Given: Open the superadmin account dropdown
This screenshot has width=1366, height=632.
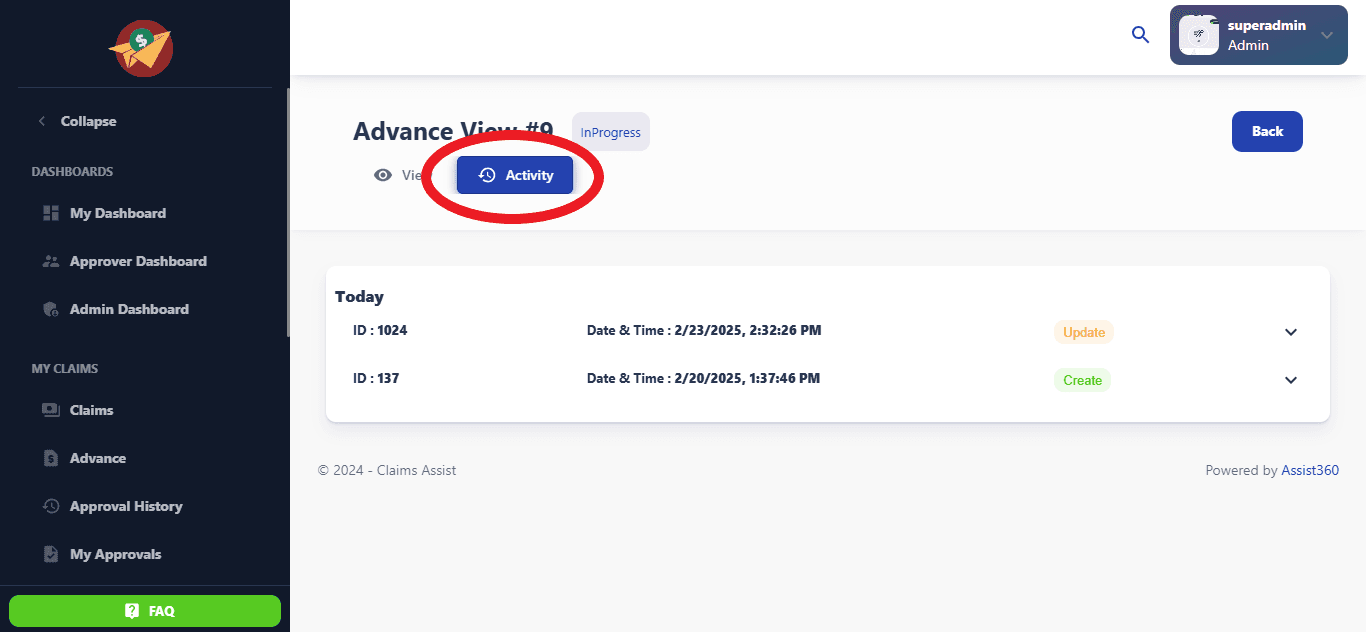Looking at the screenshot, I should pyautogui.click(x=1327, y=35).
